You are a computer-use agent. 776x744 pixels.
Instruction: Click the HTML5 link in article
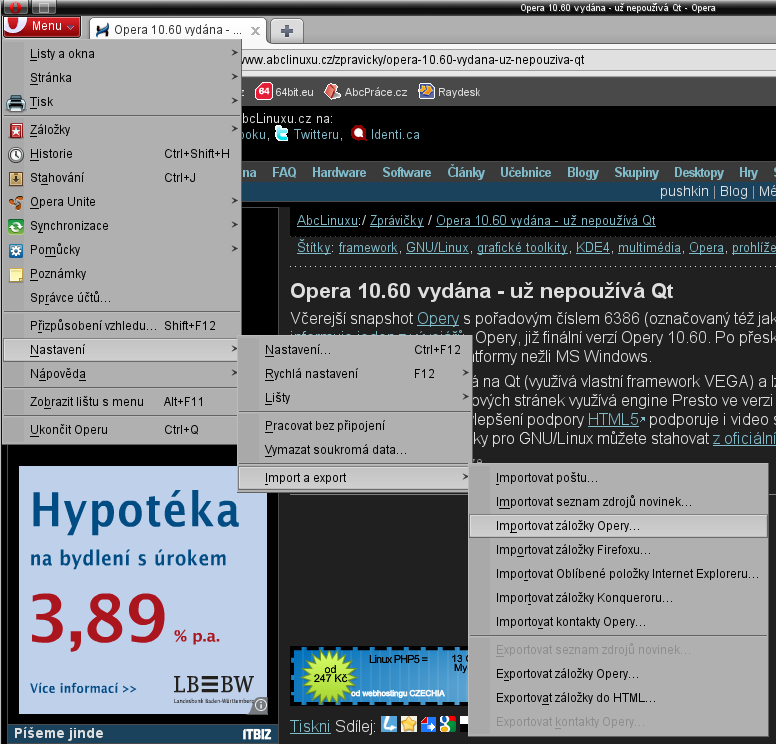coord(613,419)
